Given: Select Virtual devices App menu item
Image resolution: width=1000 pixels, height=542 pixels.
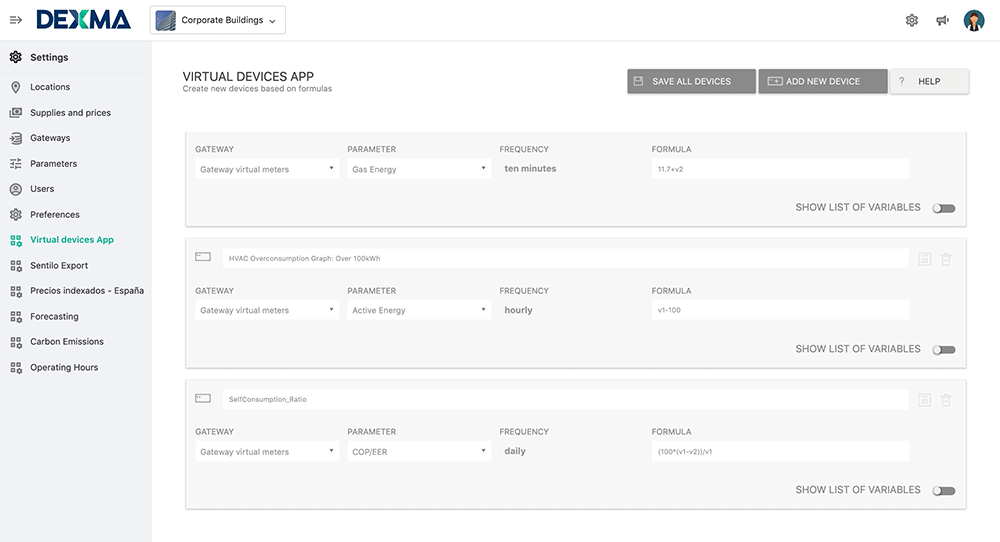Looking at the screenshot, I should 72,240.
